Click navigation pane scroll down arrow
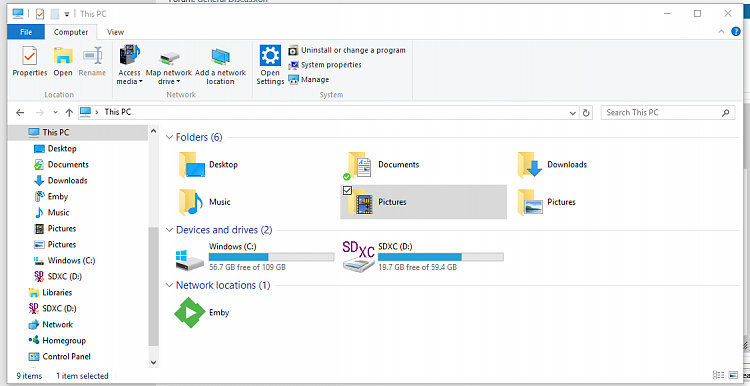Image resolution: width=750 pixels, height=386 pixels. 154,363
